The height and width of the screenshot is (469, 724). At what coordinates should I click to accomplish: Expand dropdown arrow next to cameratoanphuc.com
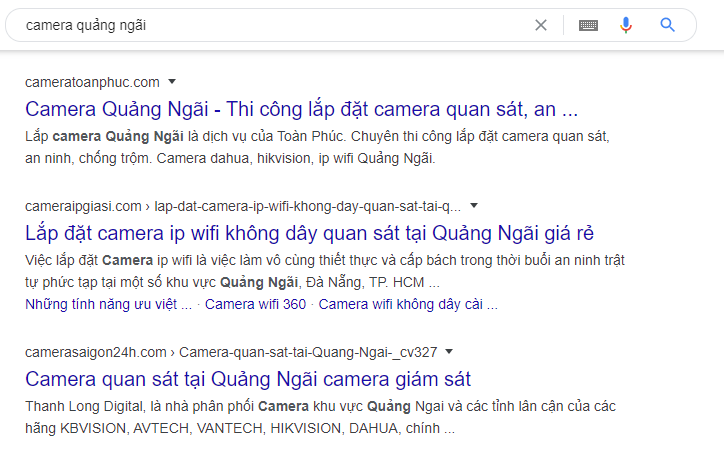coord(172,82)
